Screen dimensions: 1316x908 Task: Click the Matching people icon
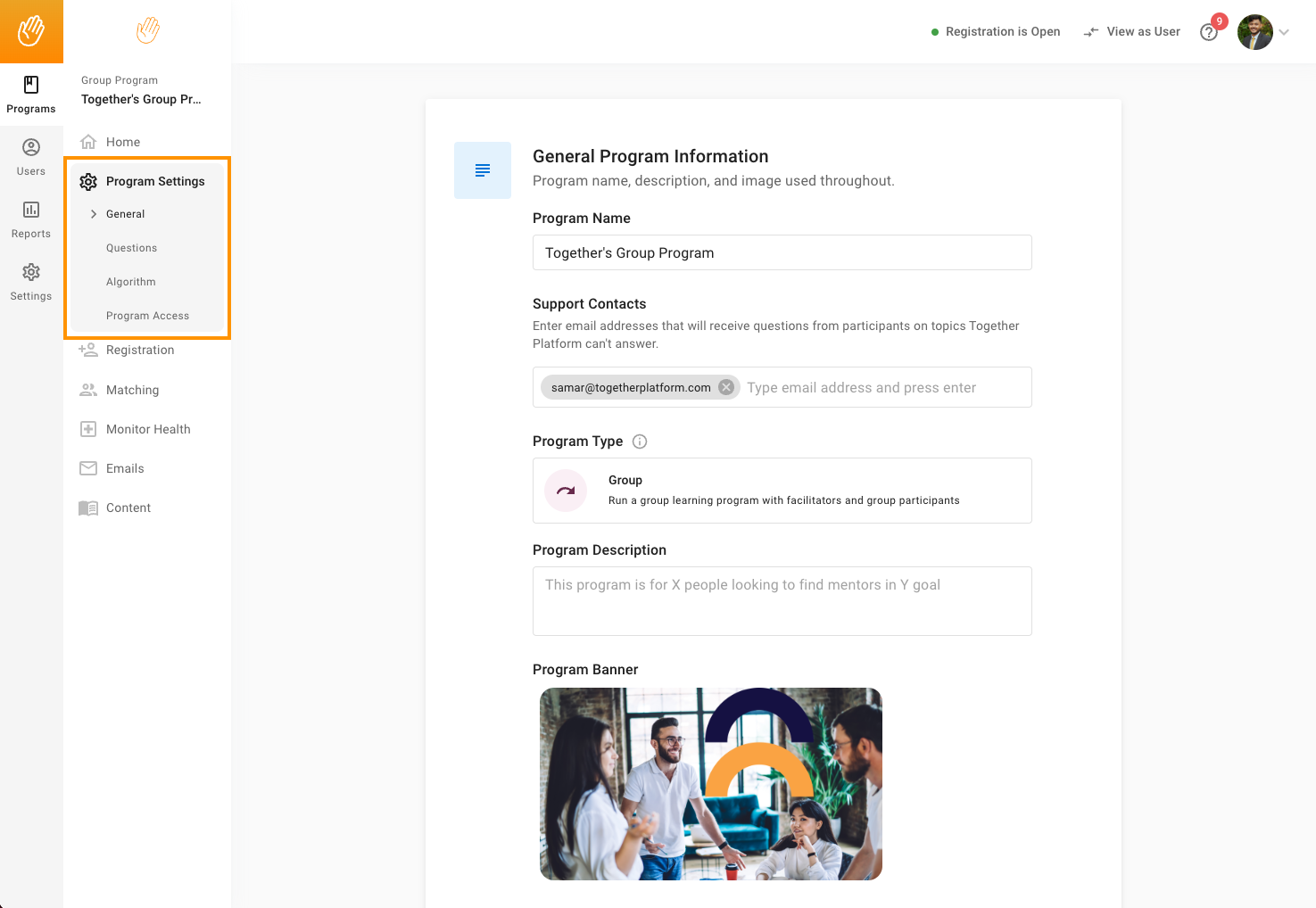(x=88, y=390)
